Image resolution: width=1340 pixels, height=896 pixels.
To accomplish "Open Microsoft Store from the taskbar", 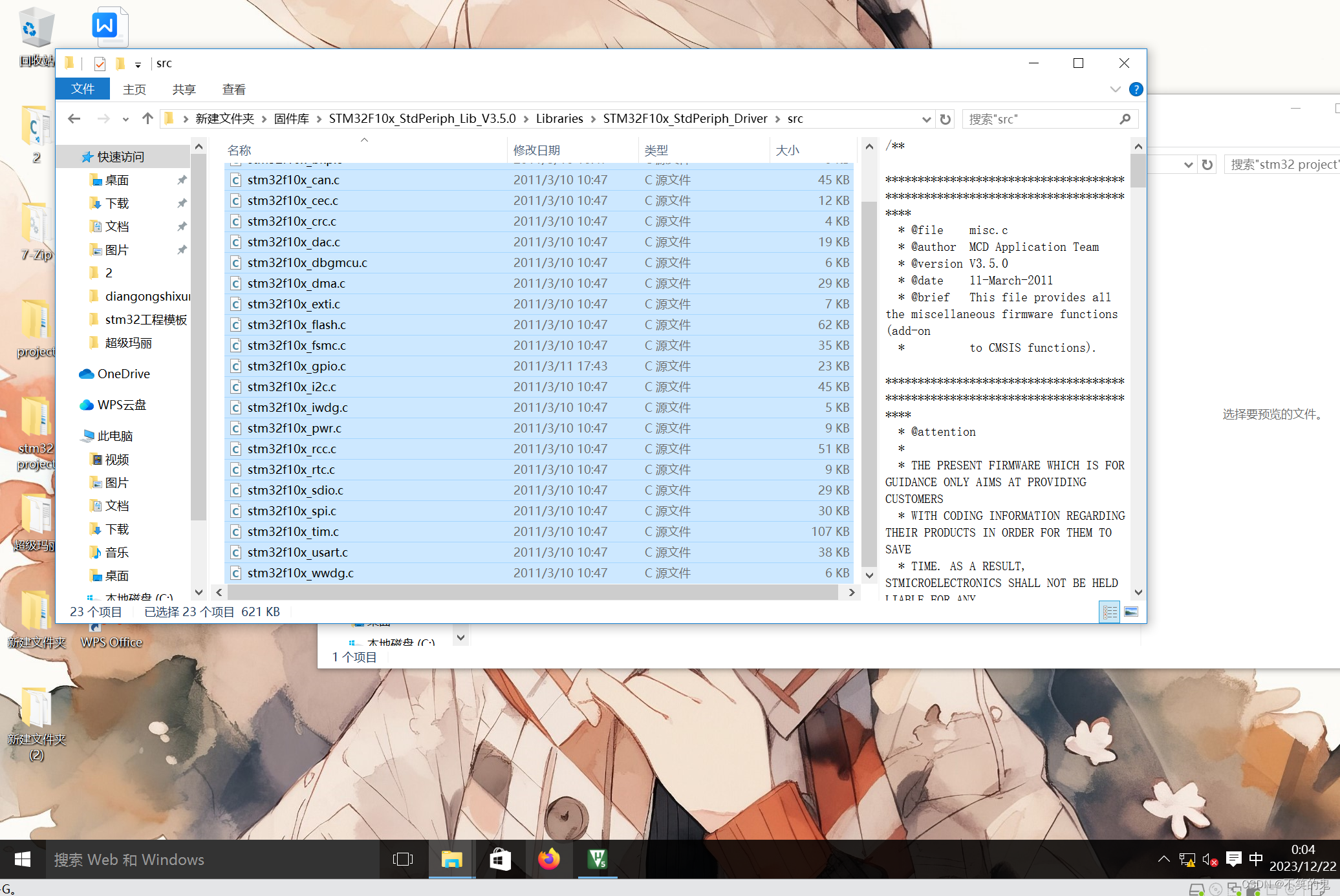I will tap(500, 859).
